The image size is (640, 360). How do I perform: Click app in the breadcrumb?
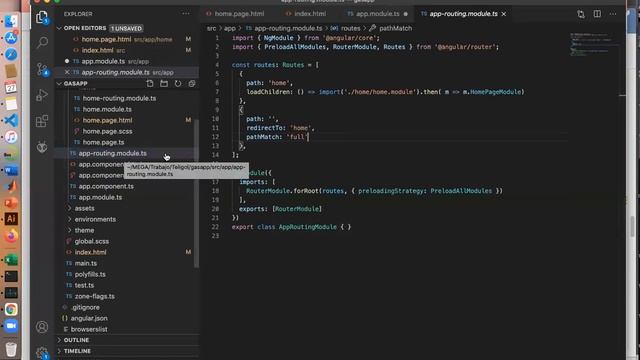pos(230,29)
